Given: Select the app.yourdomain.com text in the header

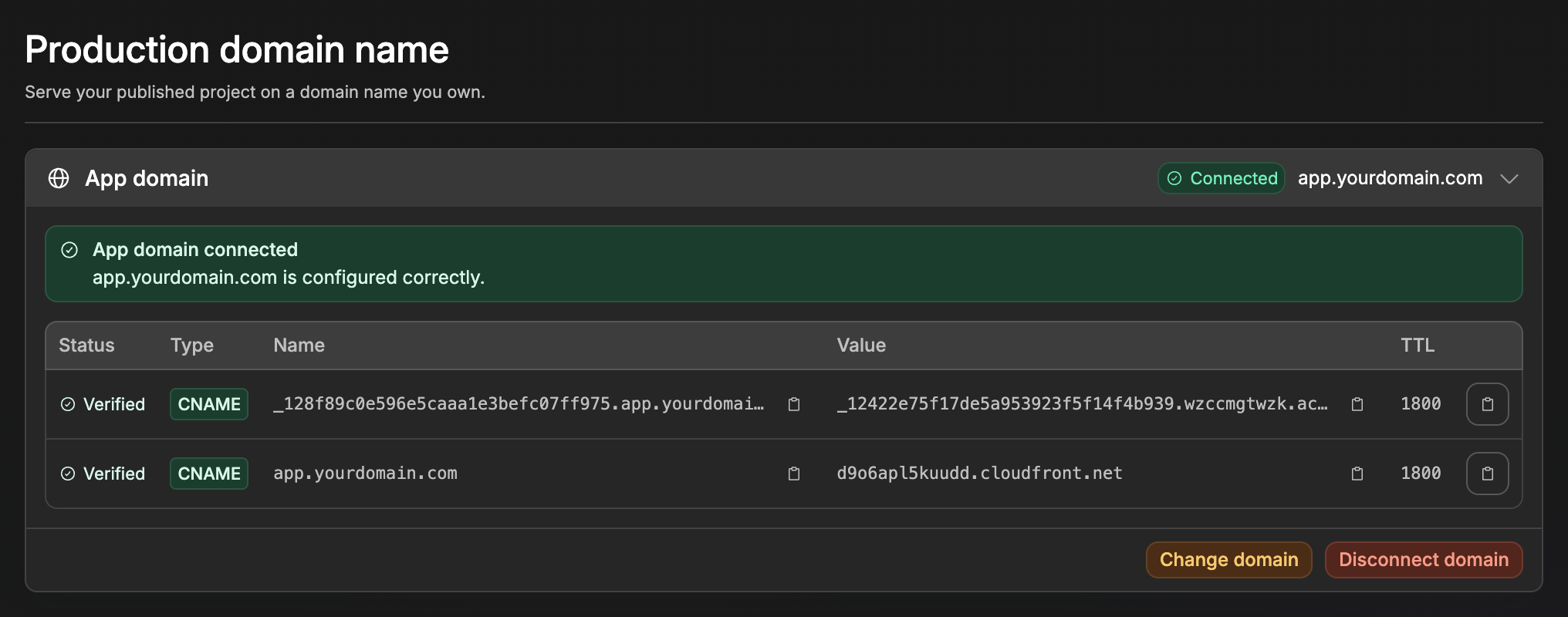Looking at the screenshot, I should point(1390,178).
